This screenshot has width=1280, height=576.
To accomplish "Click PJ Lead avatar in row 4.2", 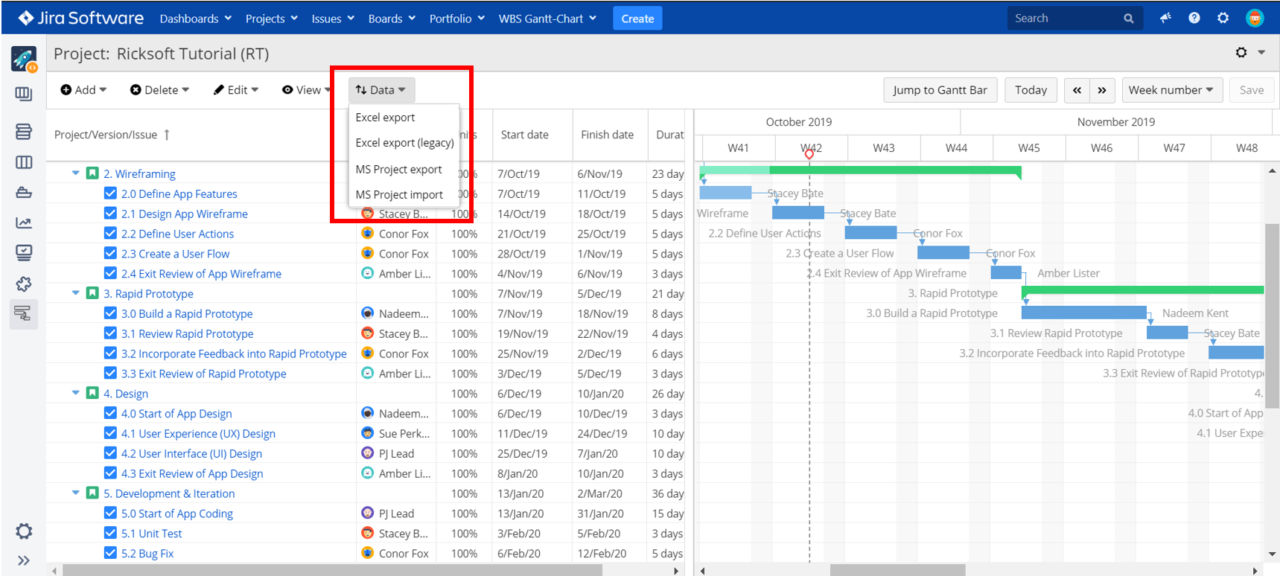I will click(x=368, y=454).
